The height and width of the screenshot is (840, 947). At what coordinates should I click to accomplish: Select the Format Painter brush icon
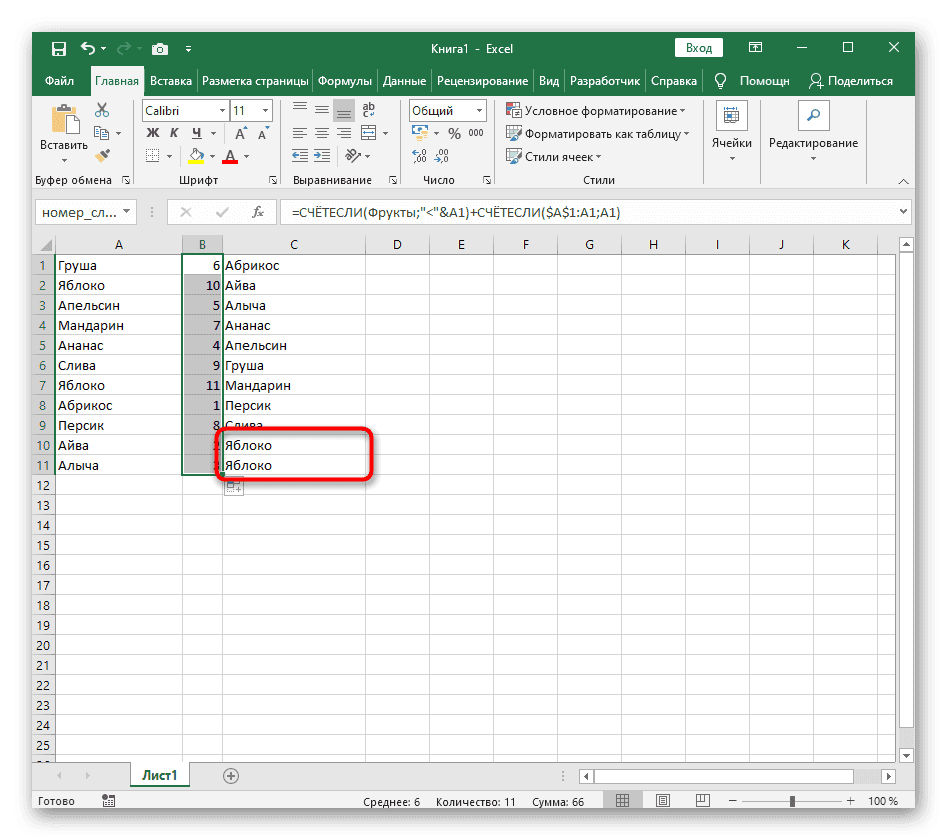tap(101, 155)
